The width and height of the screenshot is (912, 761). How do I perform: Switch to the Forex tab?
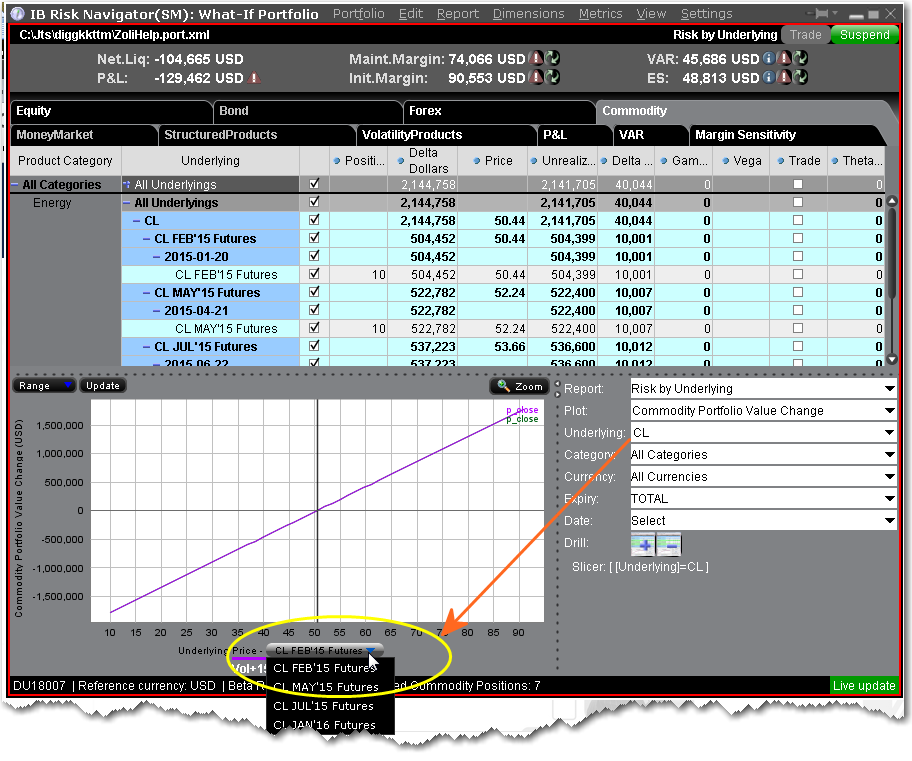[x=425, y=111]
